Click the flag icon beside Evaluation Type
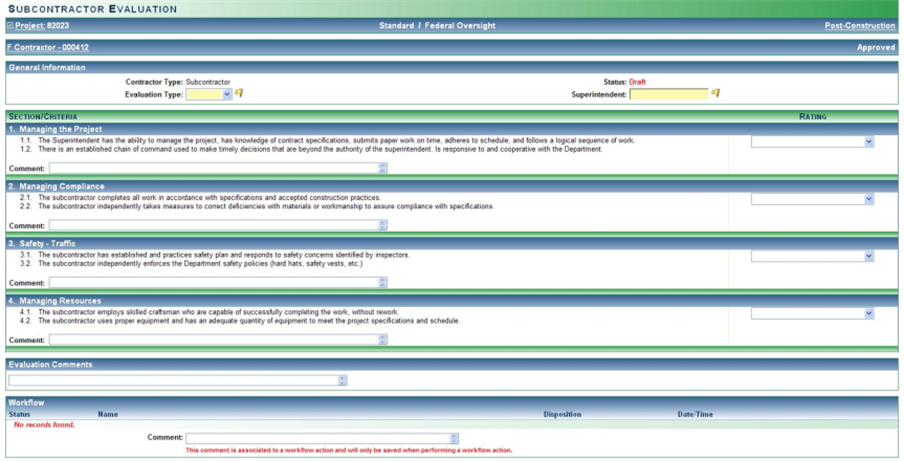904x461 pixels. click(x=239, y=93)
